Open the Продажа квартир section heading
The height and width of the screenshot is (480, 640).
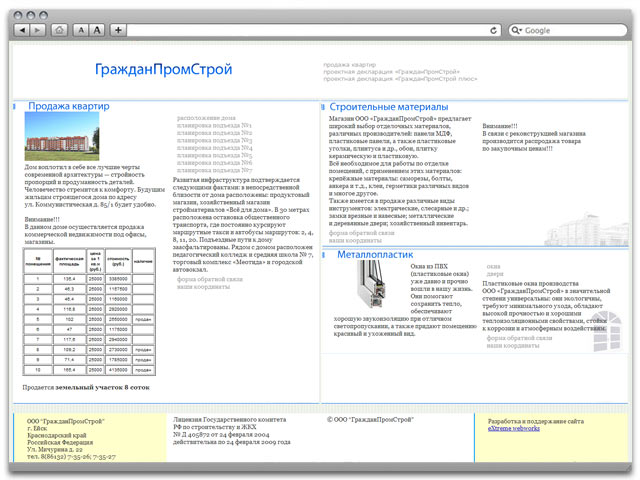(69, 106)
